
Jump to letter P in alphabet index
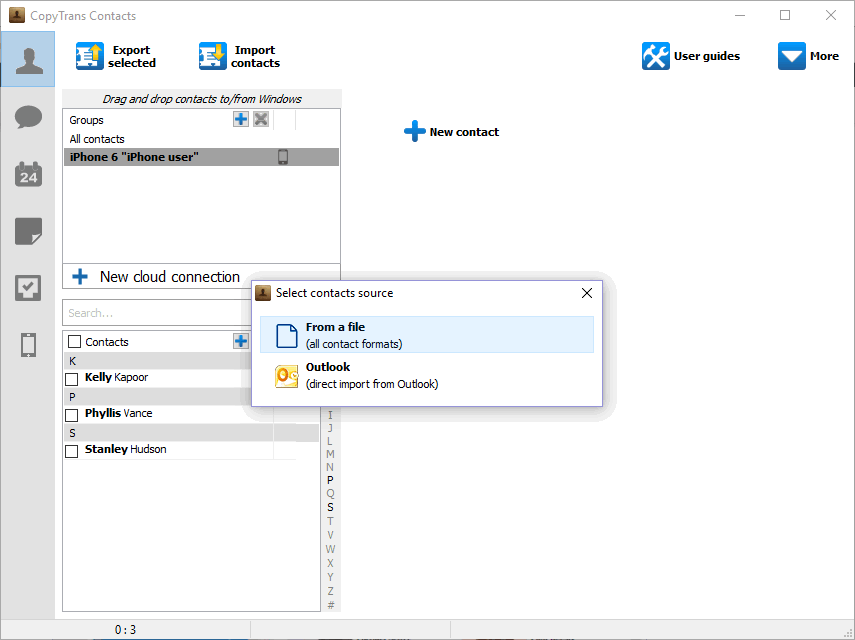point(330,480)
